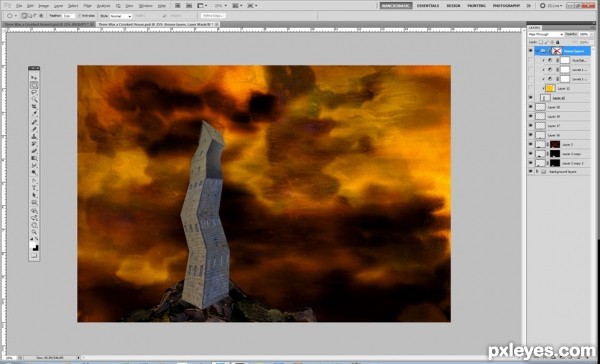The width and height of the screenshot is (600, 364).
Task: Select the Rectangle shape tool
Action: tap(34, 202)
